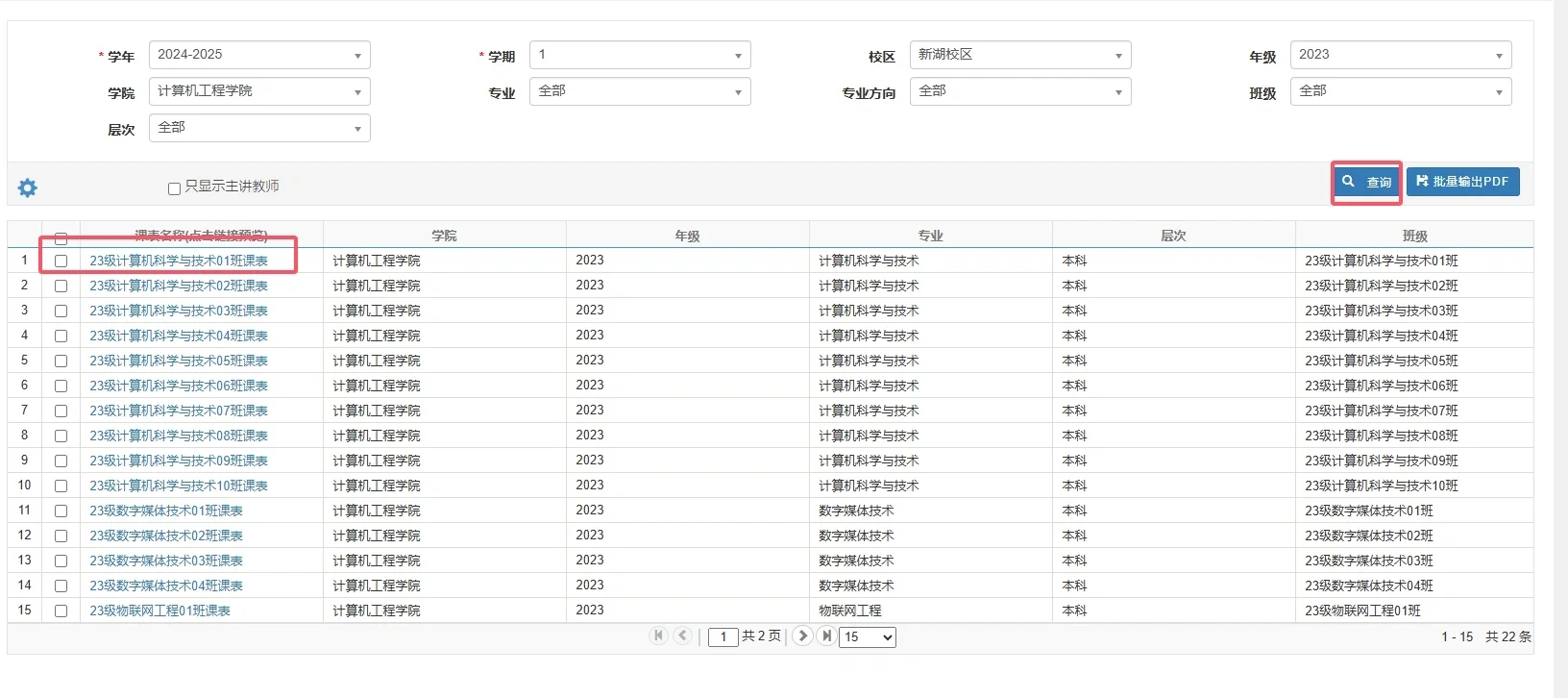Click the 班级 column header

click(1414, 236)
